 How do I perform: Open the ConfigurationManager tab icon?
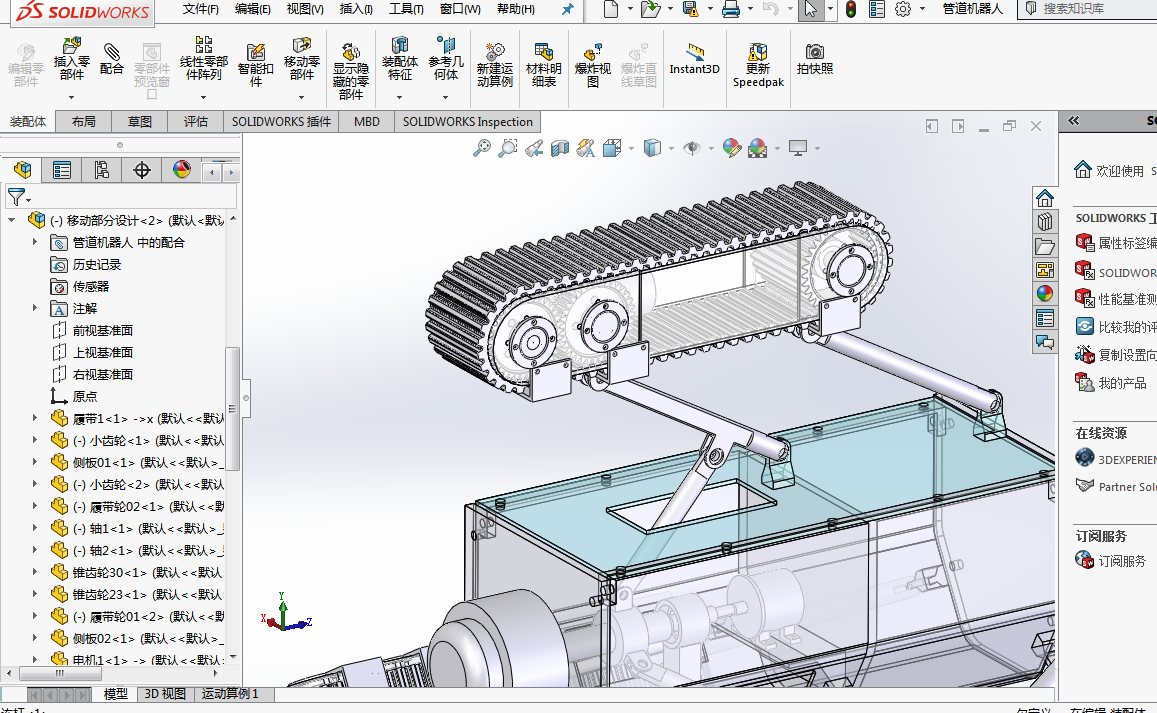[x=102, y=170]
